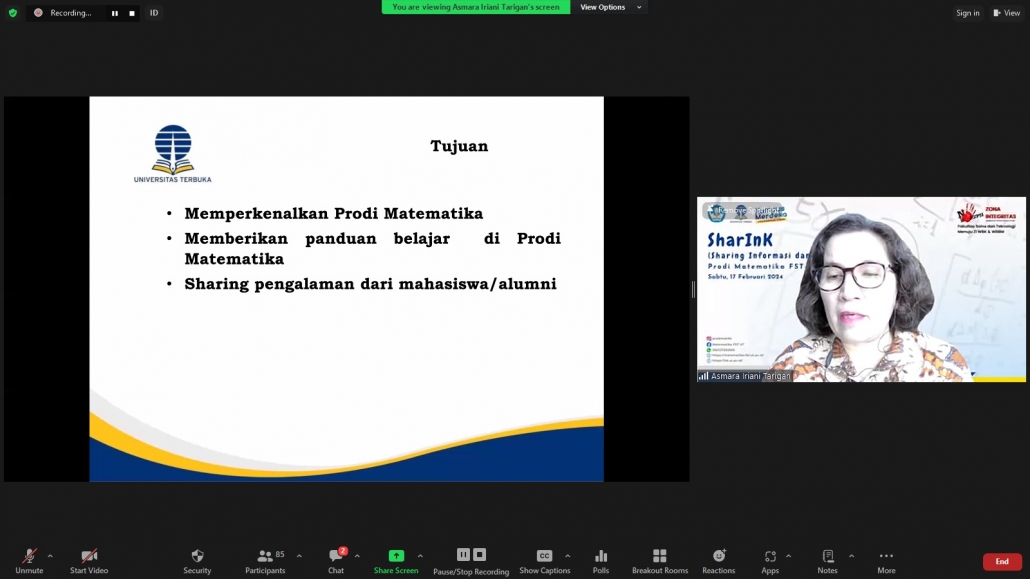Click the green encryption shield icon
This screenshot has width=1030, height=579.
click(x=12, y=12)
